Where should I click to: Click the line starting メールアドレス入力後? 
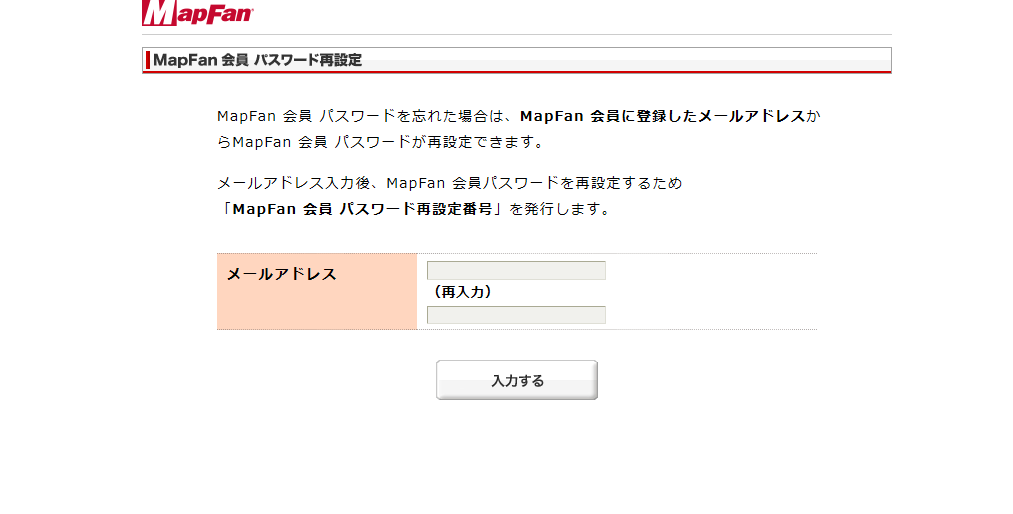450,183
